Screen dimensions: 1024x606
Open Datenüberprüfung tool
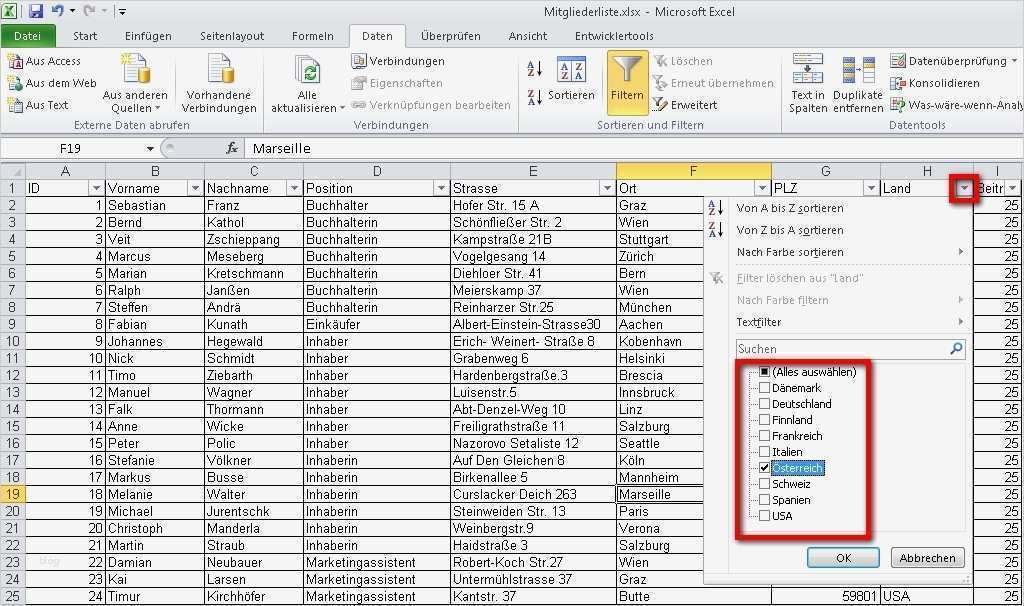click(x=953, y=61)
